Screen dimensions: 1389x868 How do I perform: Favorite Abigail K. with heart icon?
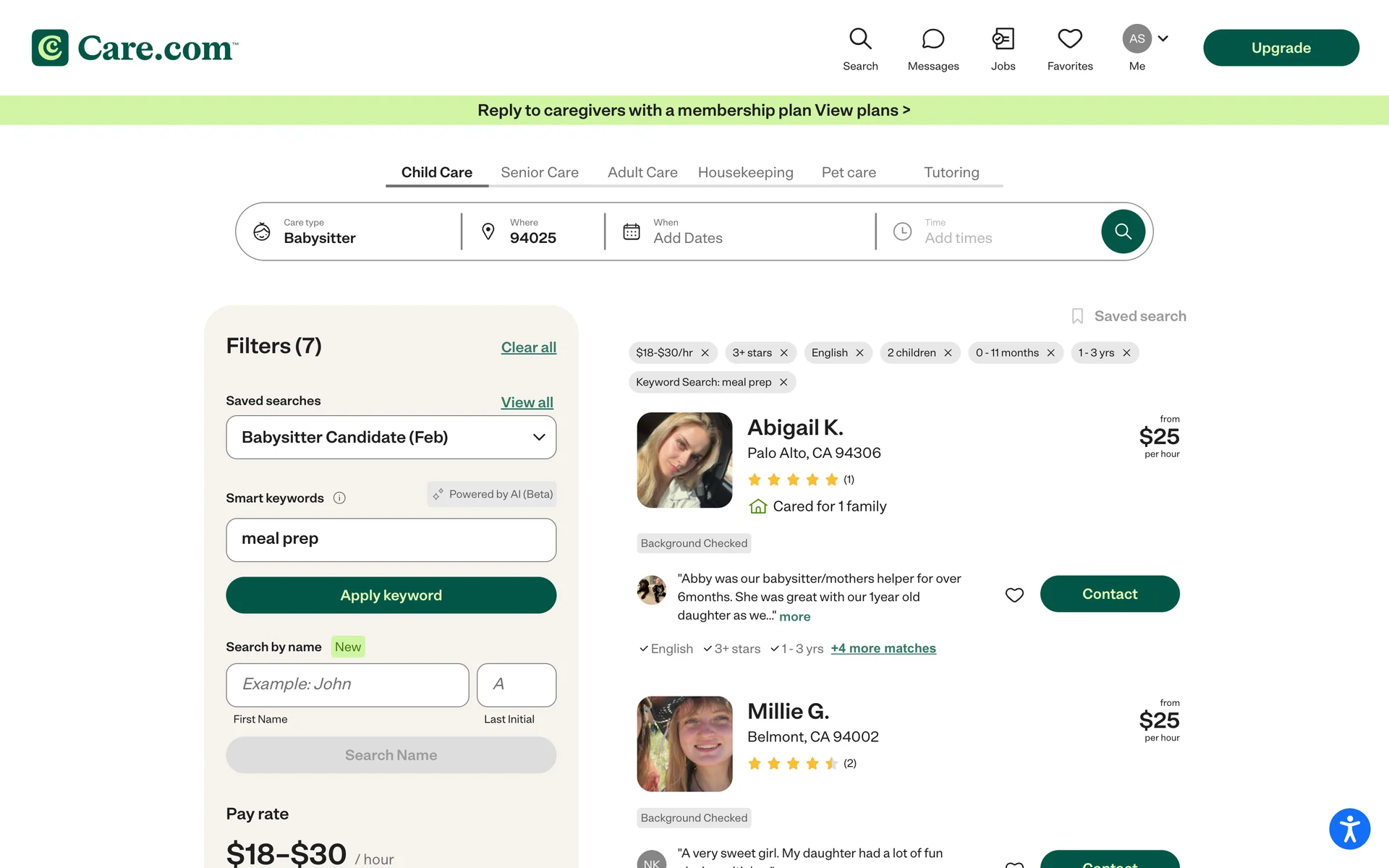click(x=1014, y=595)
